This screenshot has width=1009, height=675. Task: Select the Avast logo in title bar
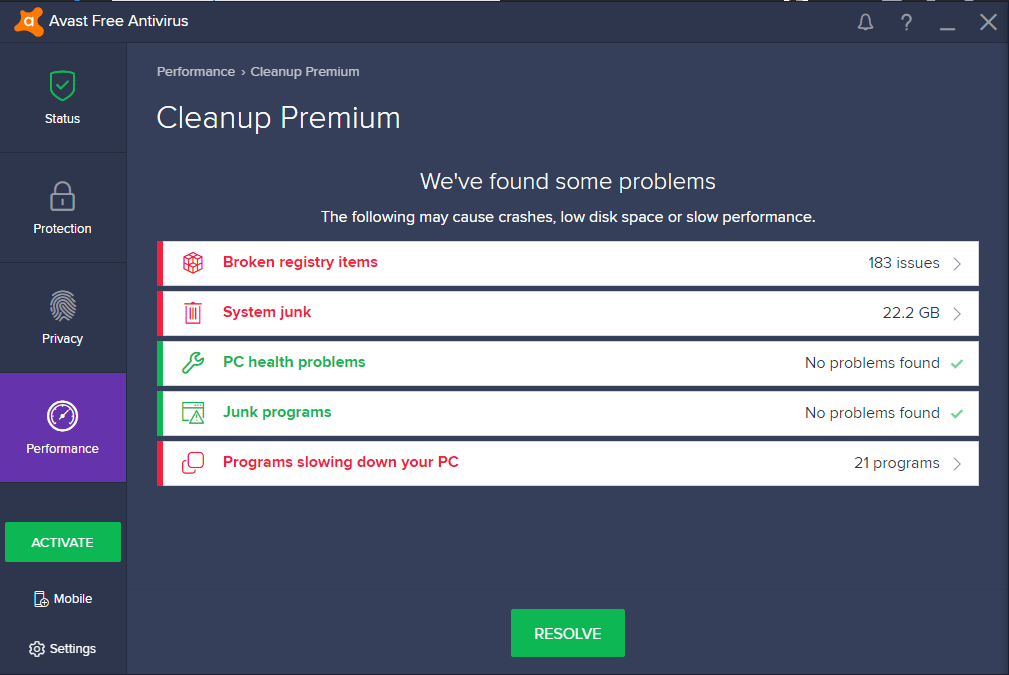tap(27, 20)
